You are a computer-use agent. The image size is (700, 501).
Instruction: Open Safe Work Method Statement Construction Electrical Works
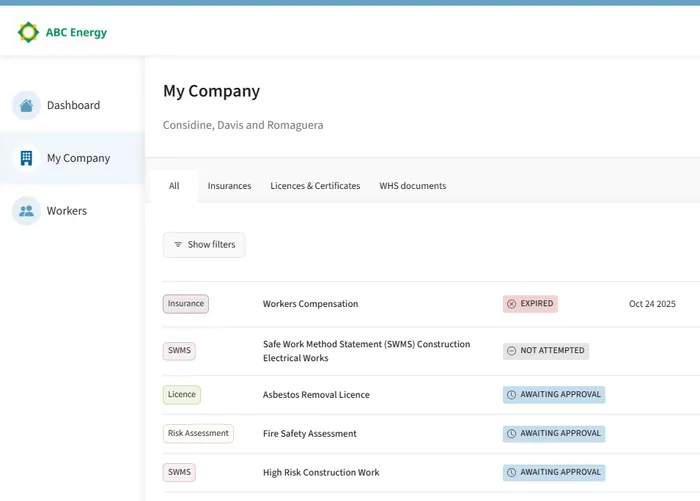point(367,351)
